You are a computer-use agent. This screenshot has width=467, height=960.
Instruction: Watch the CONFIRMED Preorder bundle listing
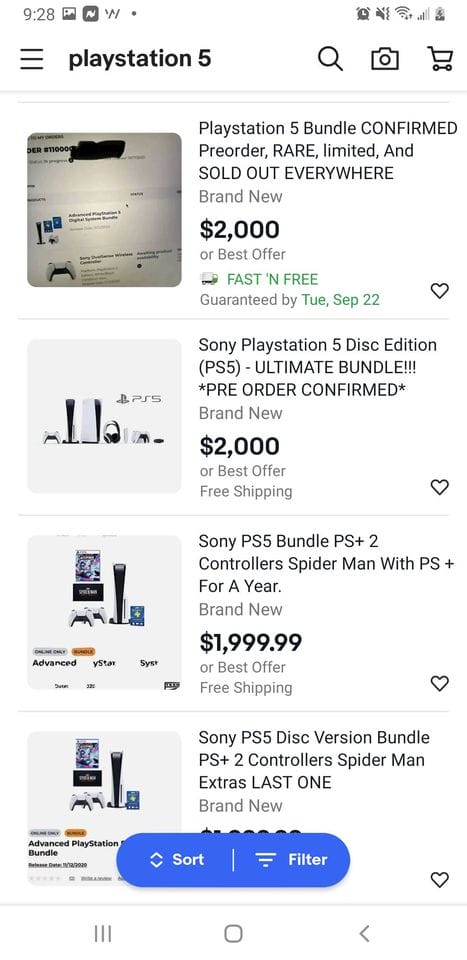[x=439, y=291]
